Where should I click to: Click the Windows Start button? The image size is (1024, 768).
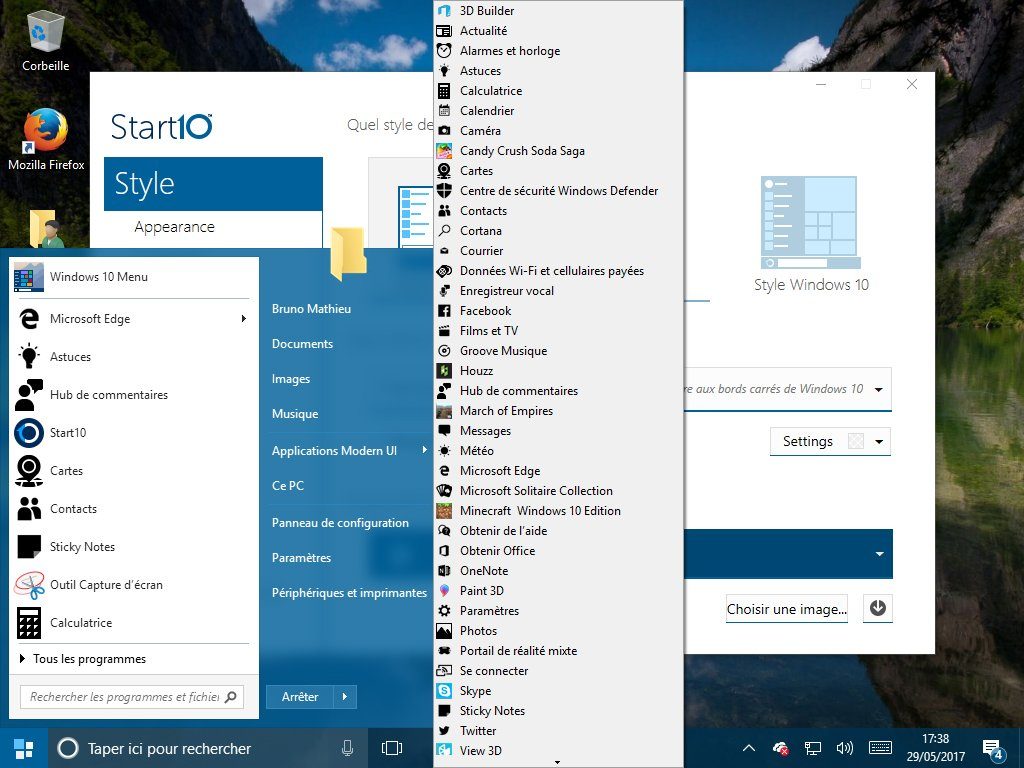(x=24, y=748)
